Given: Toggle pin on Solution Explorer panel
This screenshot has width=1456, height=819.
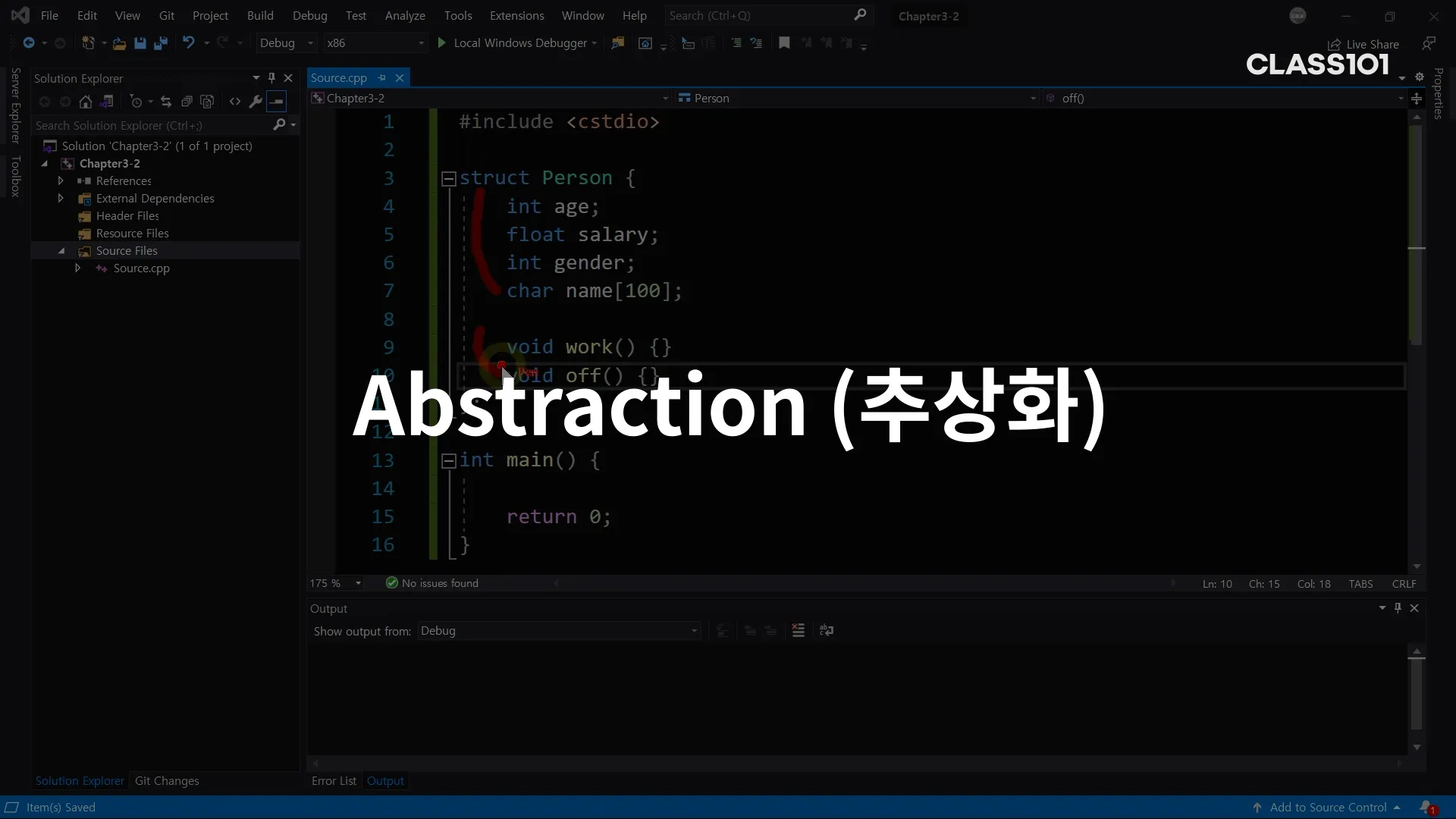Looking at the screenshot, I should (x=271, y=78).
